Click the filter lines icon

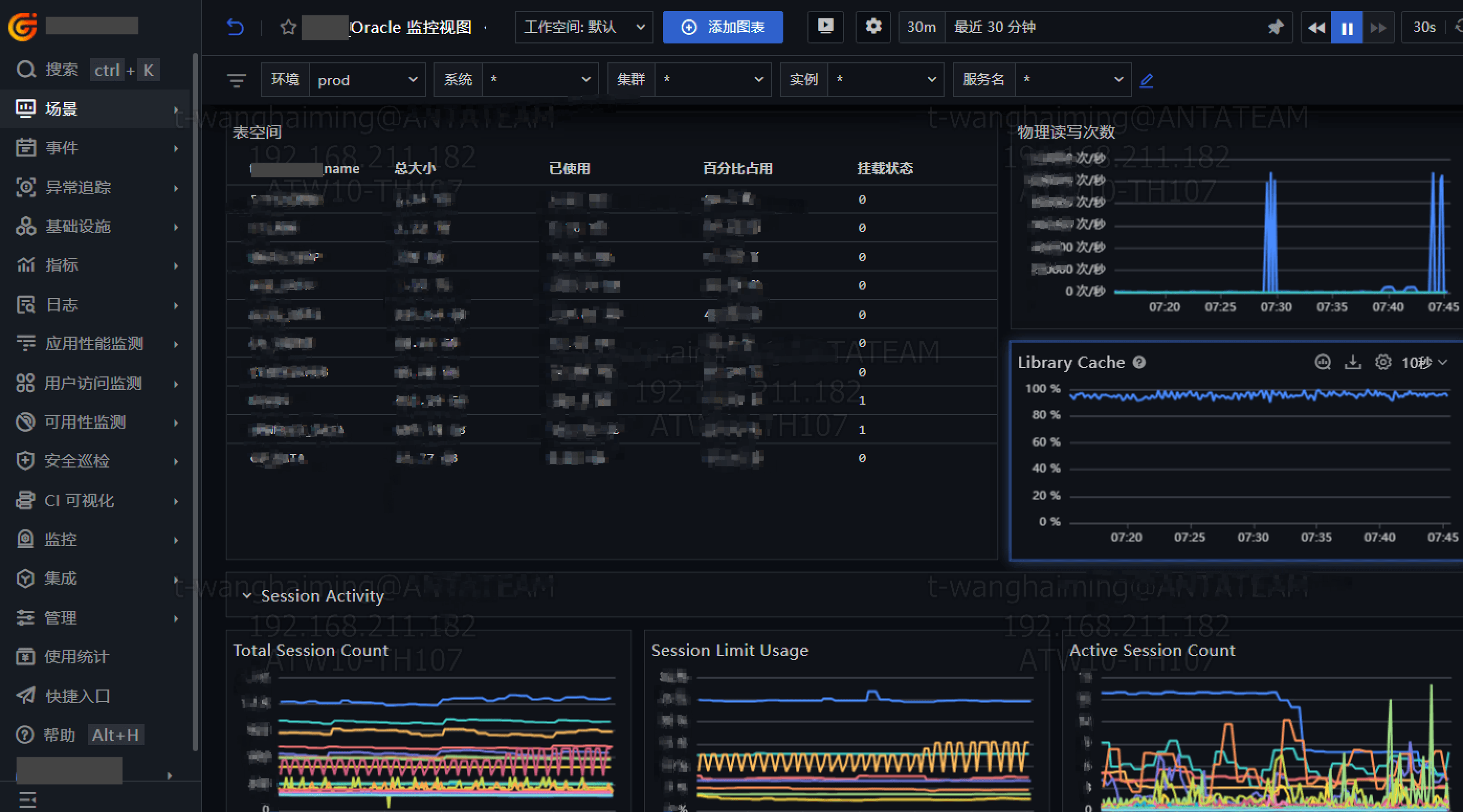pyautogui.click(x=237, y=80)
